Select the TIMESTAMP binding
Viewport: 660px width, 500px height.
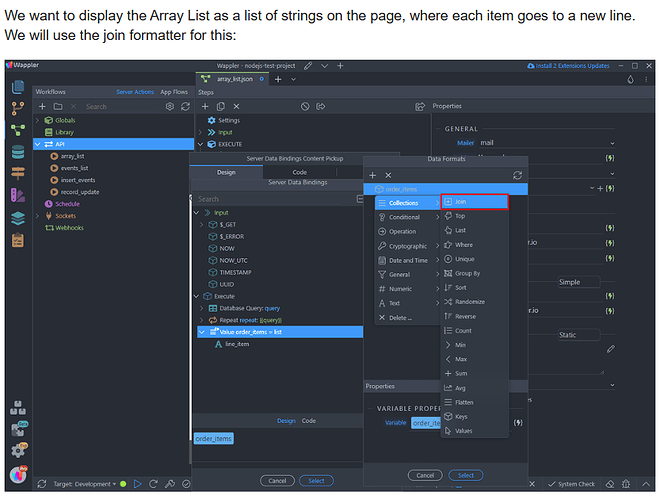pos(235,273)
